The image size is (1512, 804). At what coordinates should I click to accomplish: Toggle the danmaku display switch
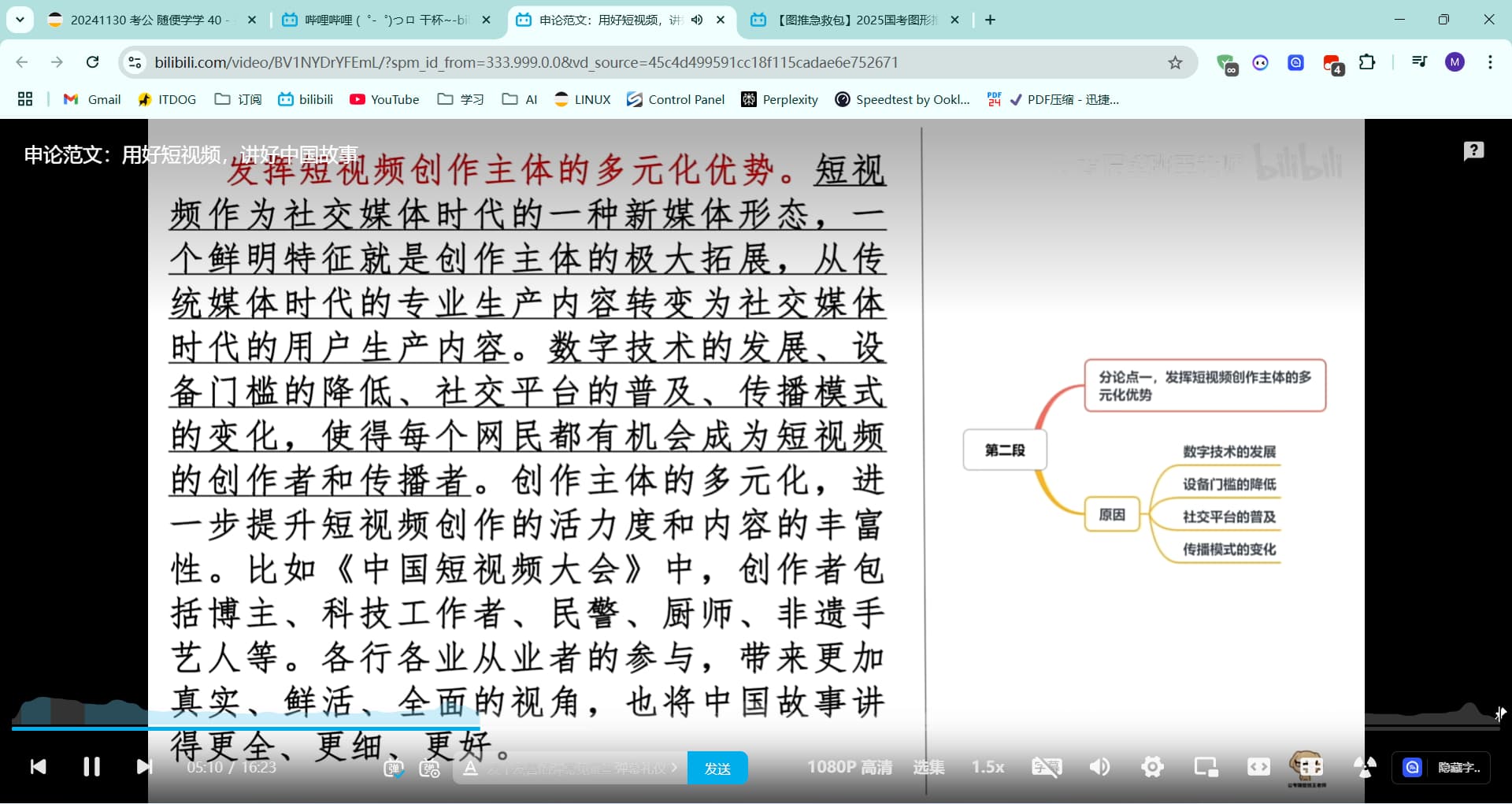tap(394, 768)
